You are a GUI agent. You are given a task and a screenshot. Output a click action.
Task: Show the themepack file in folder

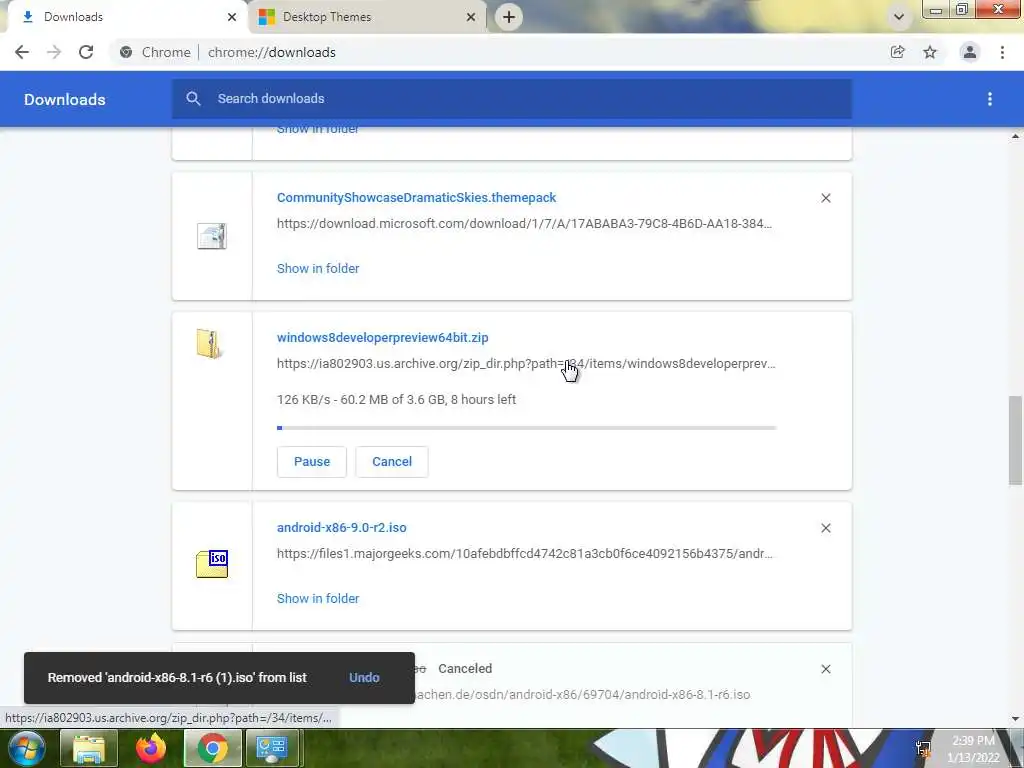(x=318, y=268)
